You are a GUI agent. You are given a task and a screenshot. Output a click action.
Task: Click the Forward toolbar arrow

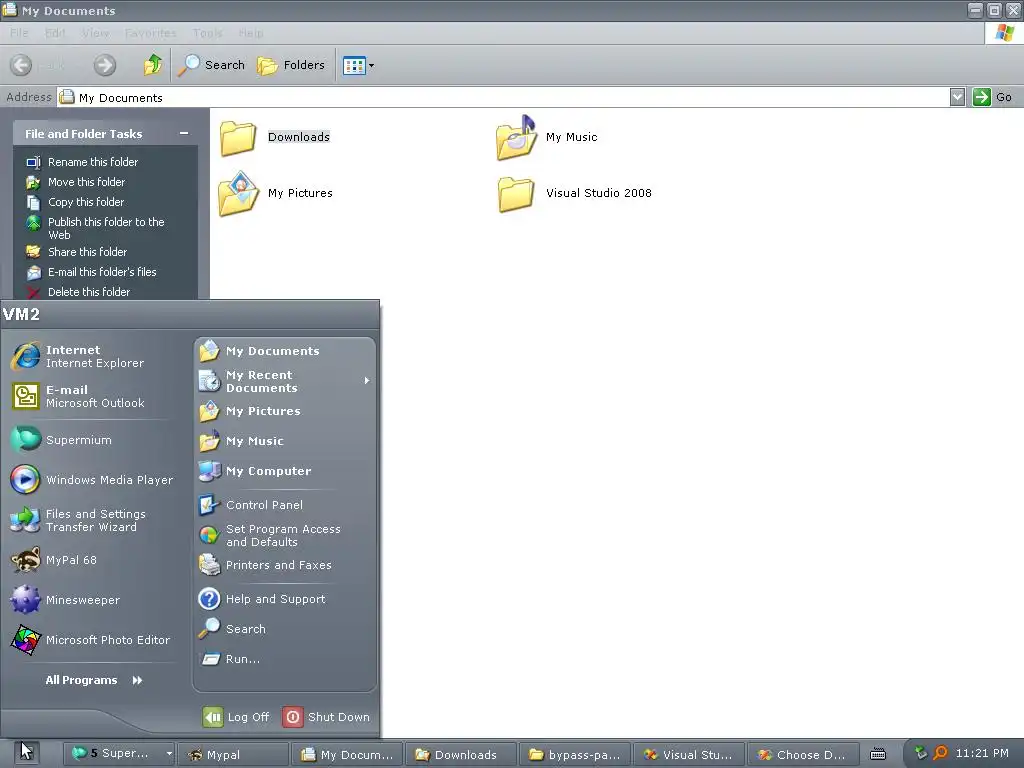(x=104, y=65)
